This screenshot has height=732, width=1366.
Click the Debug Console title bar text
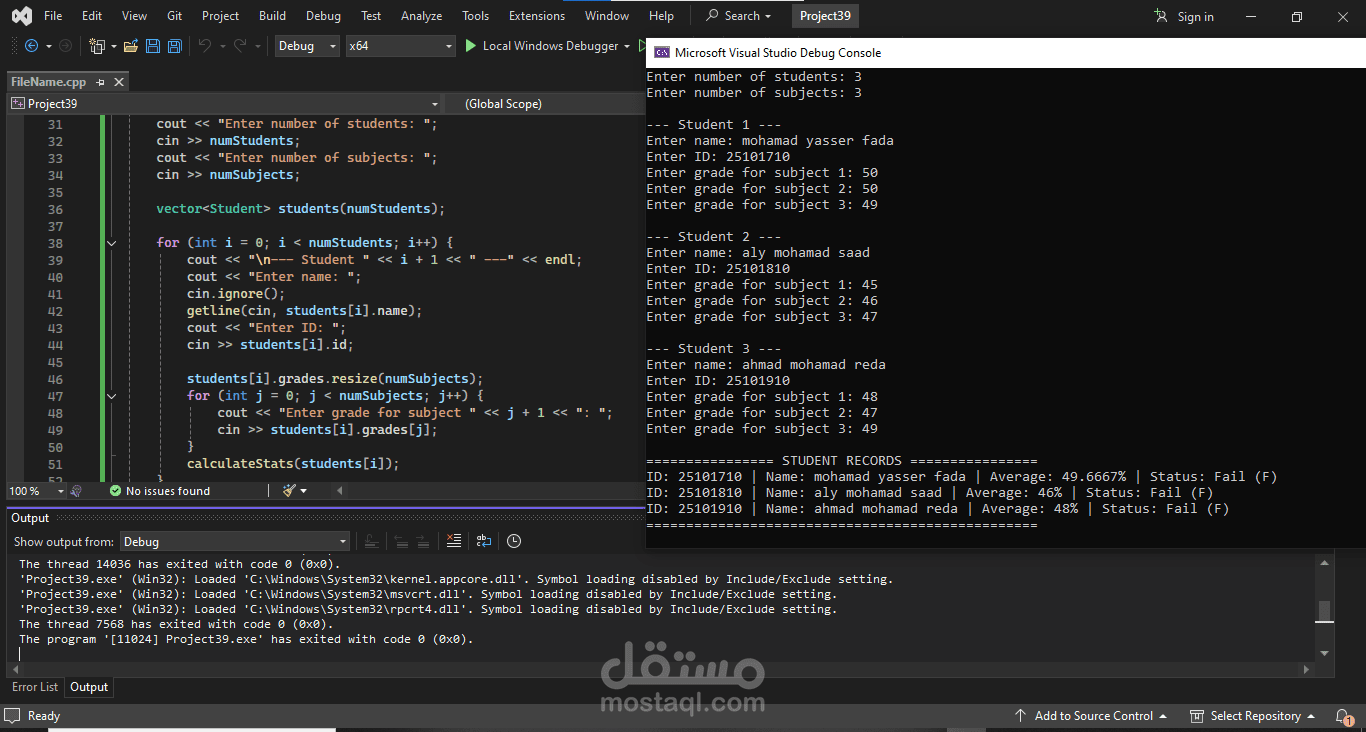tap(778, 53)
